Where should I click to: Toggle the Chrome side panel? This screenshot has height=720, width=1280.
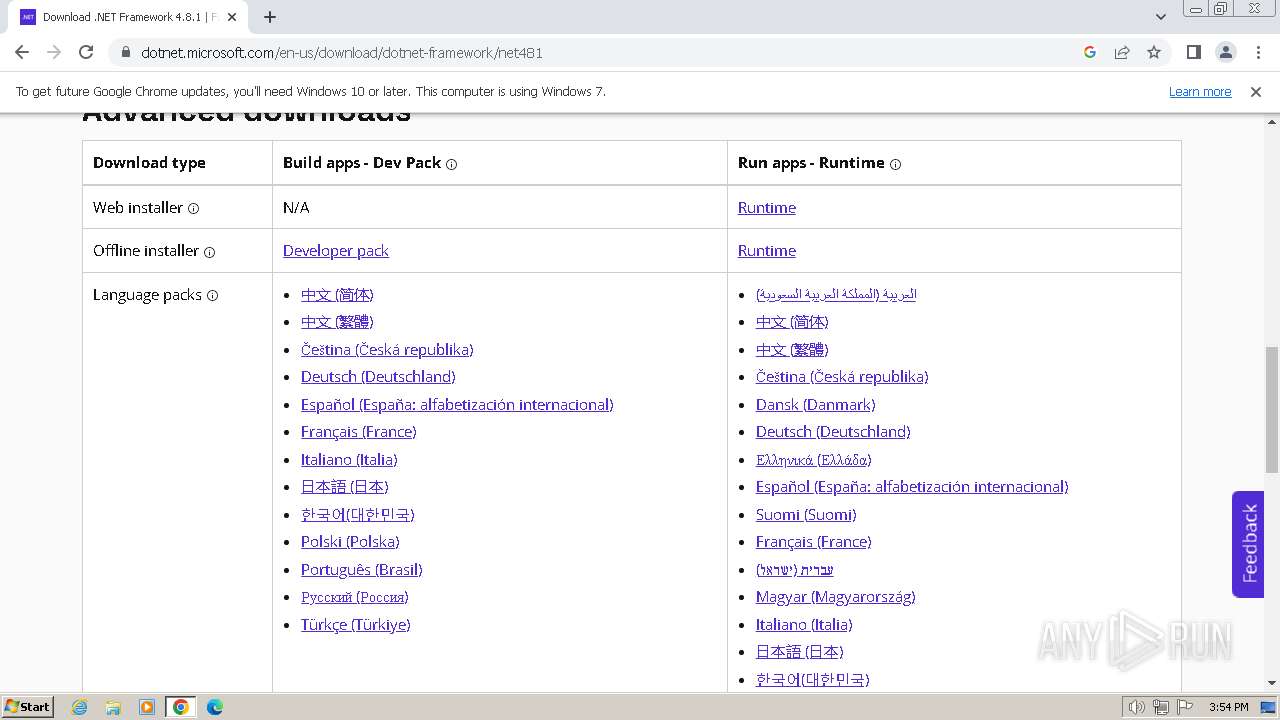tap(1193, 52)
